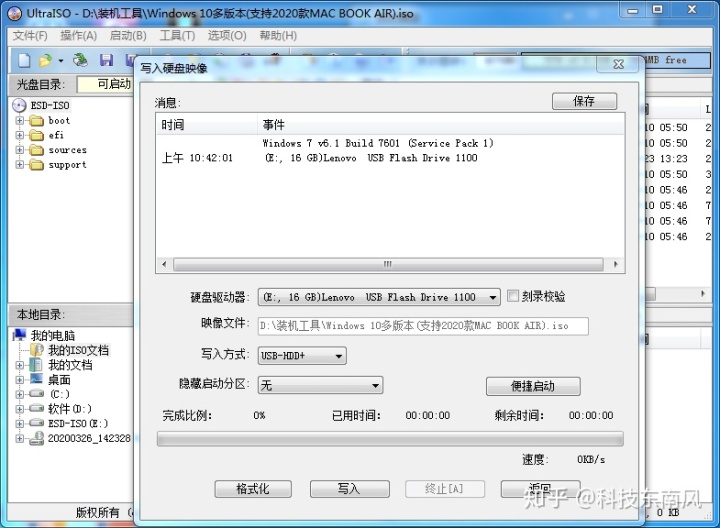Viewport: 720px width, 528px height.
Task: Expand the ESD-ISO(E:) drive tree node
Action: click(x=19, y=423)
